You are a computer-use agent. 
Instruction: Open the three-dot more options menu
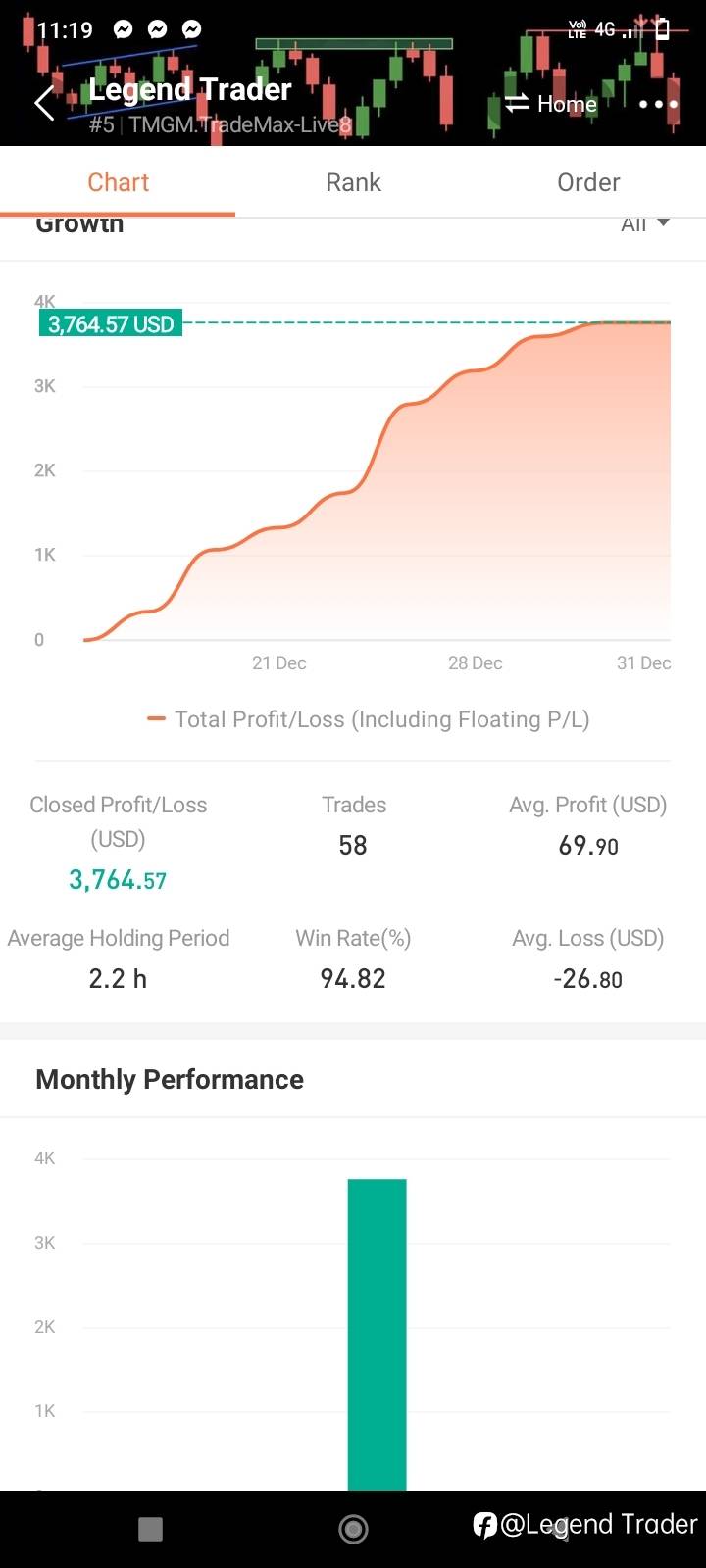[658, 104]
